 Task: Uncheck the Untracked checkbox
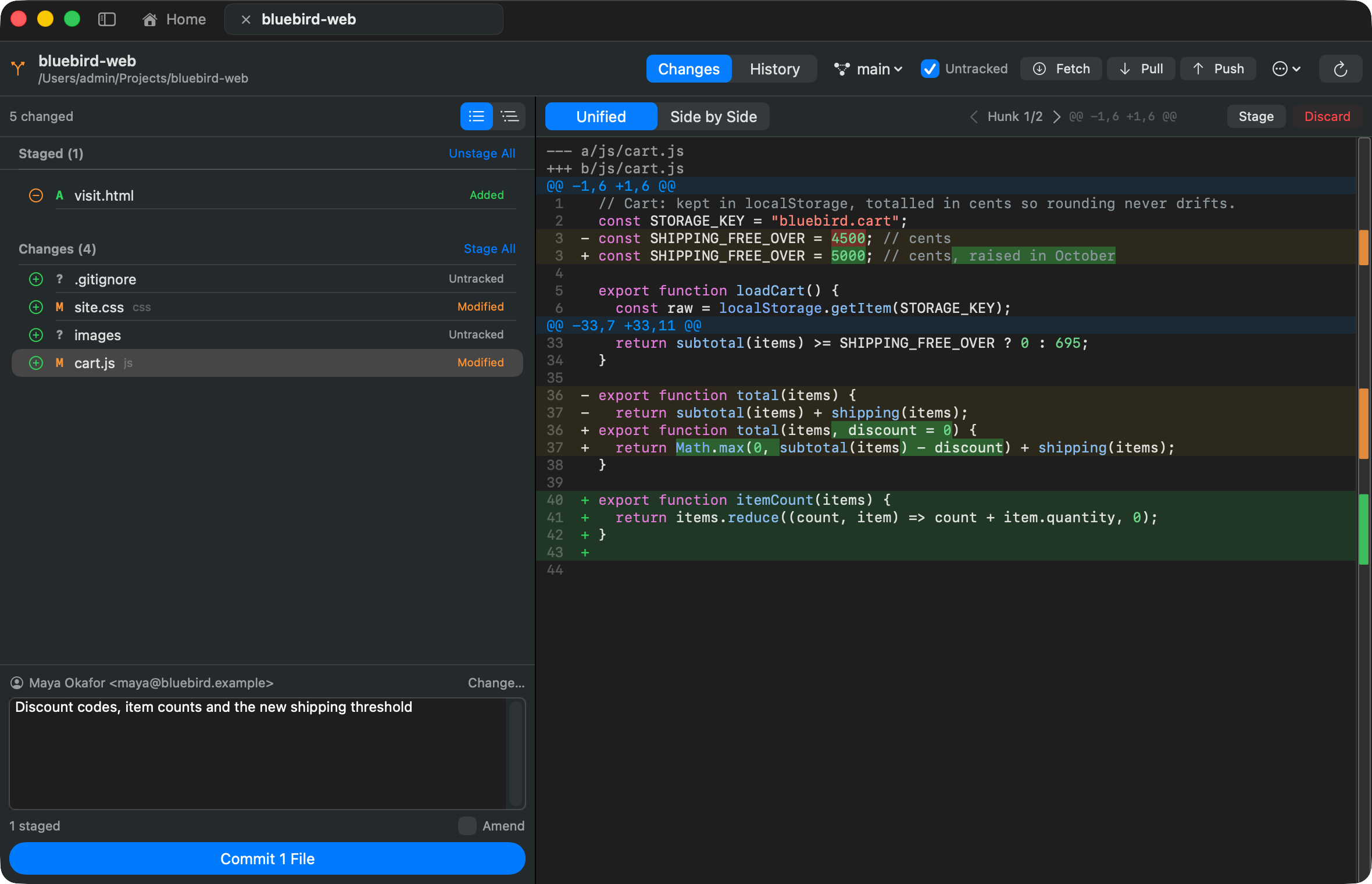coord(930,69)
